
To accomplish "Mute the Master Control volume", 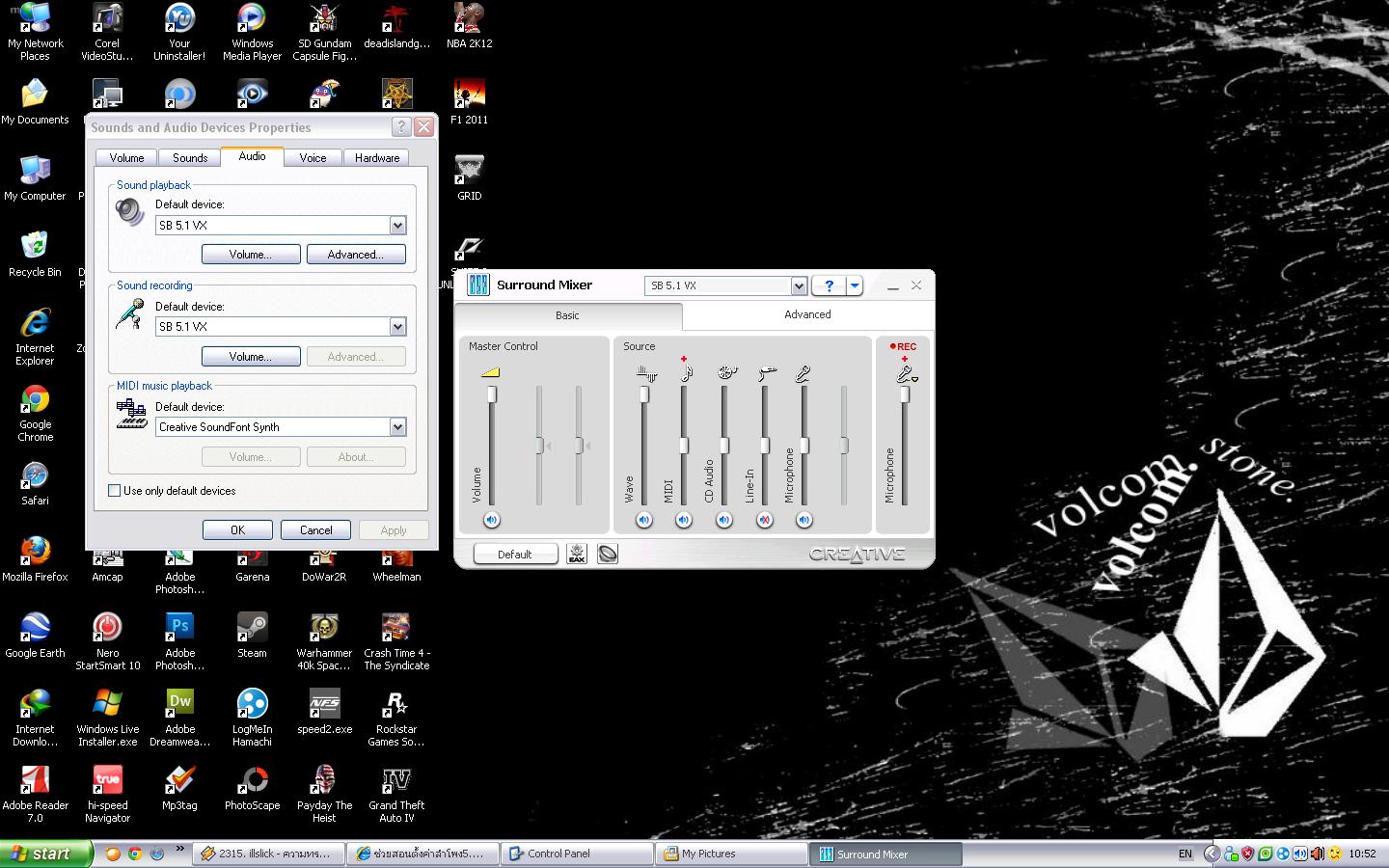I will pos(491,520).
